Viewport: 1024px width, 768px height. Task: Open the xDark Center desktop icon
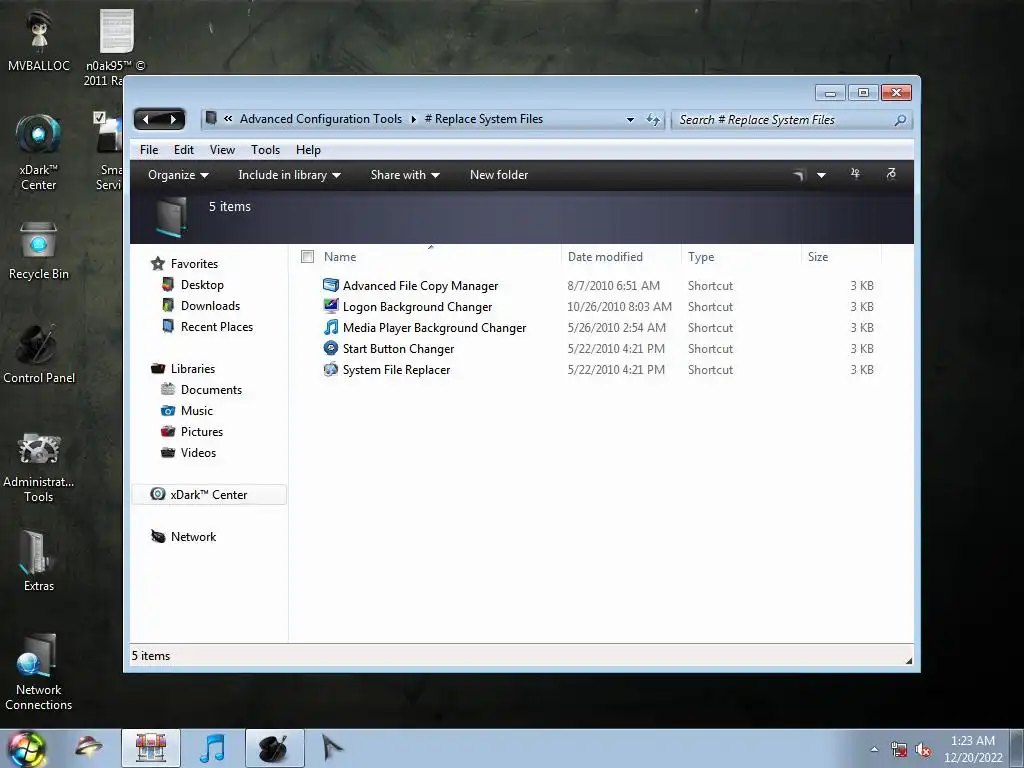click(x=39, y=136)
